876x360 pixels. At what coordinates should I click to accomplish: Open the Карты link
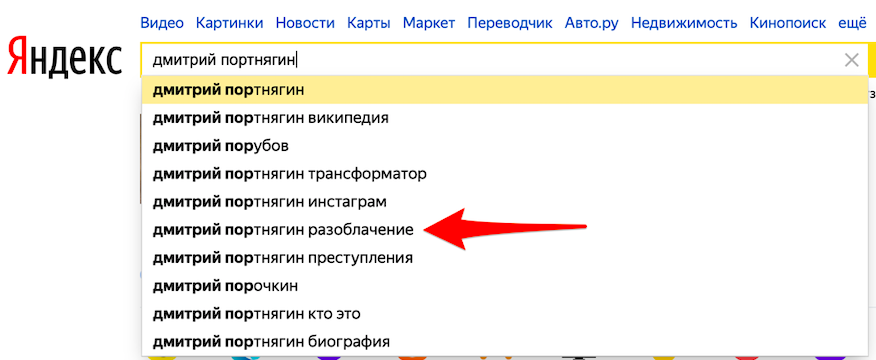[369, 23]
